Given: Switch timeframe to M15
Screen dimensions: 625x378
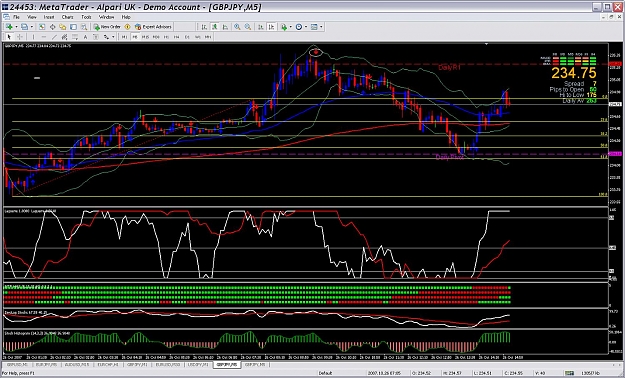Looking at the screenshot, I should coord(145,37).
